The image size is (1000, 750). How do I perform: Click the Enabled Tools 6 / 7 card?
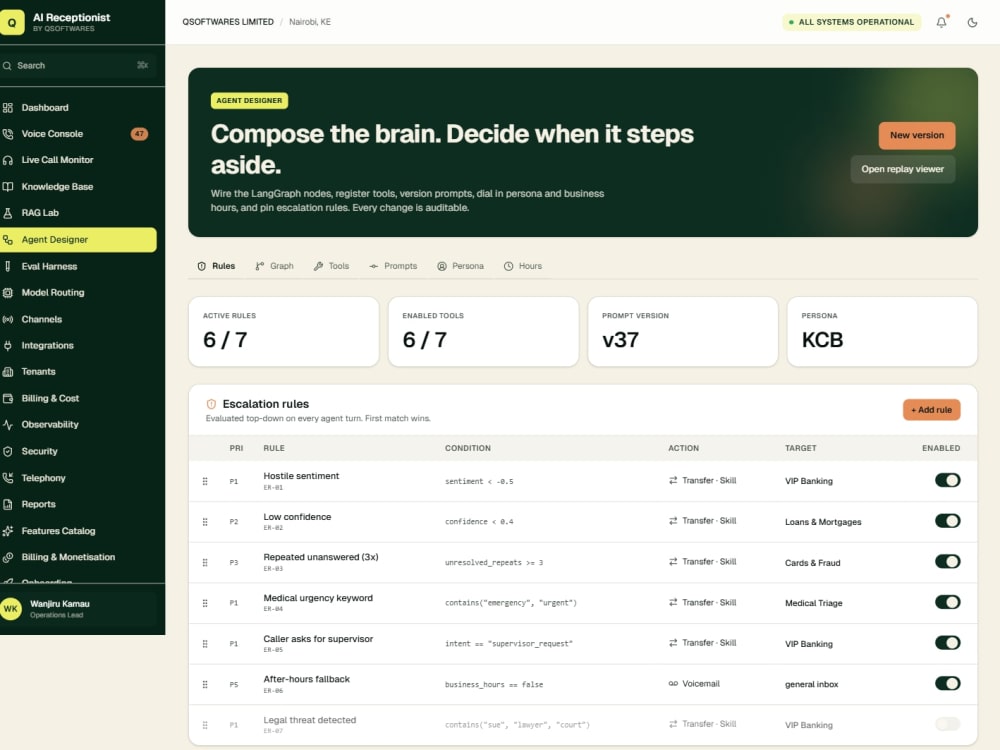pyautogui.click(x=483, y=332)
